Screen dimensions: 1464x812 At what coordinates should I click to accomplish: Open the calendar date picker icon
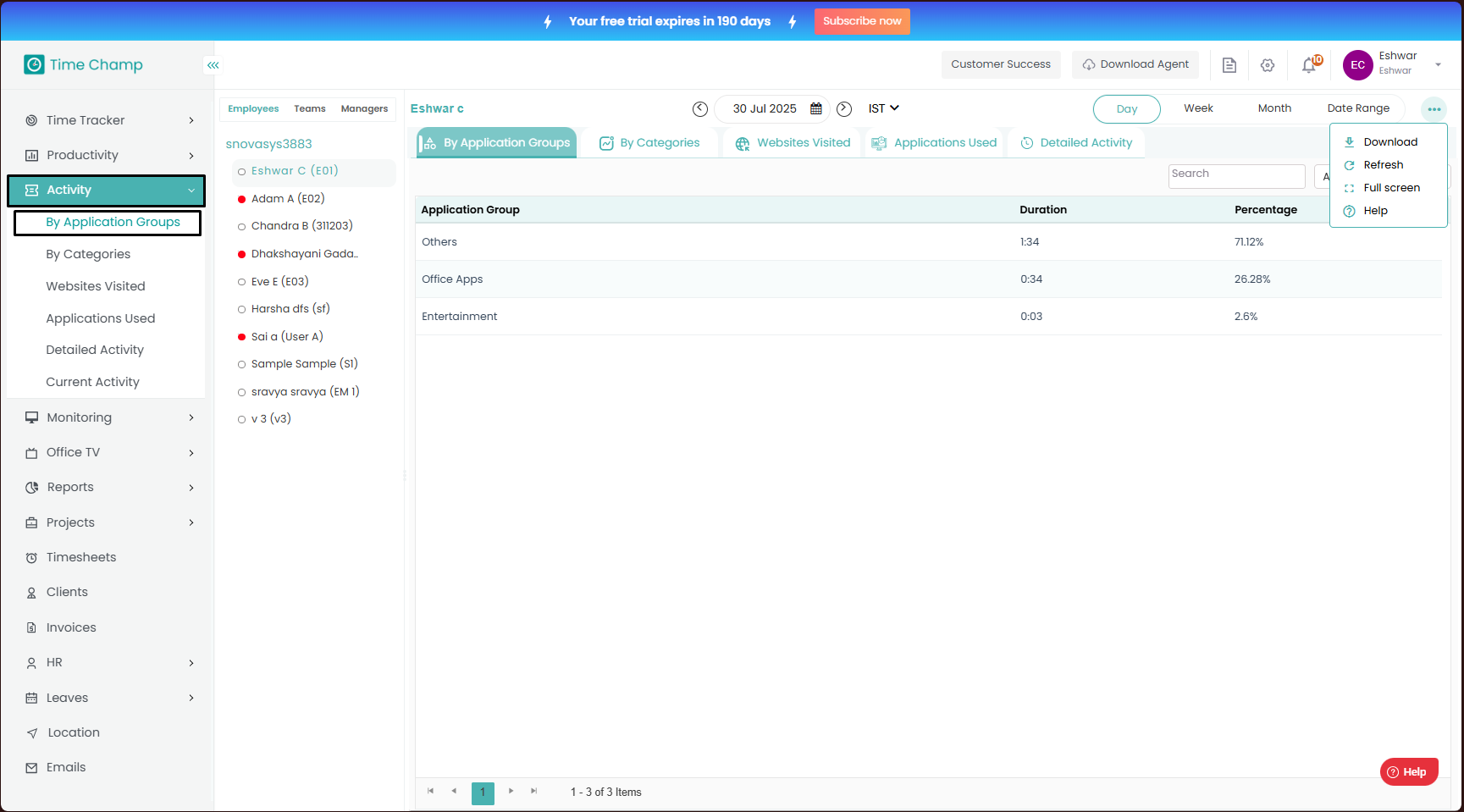[x=816, y=109]
